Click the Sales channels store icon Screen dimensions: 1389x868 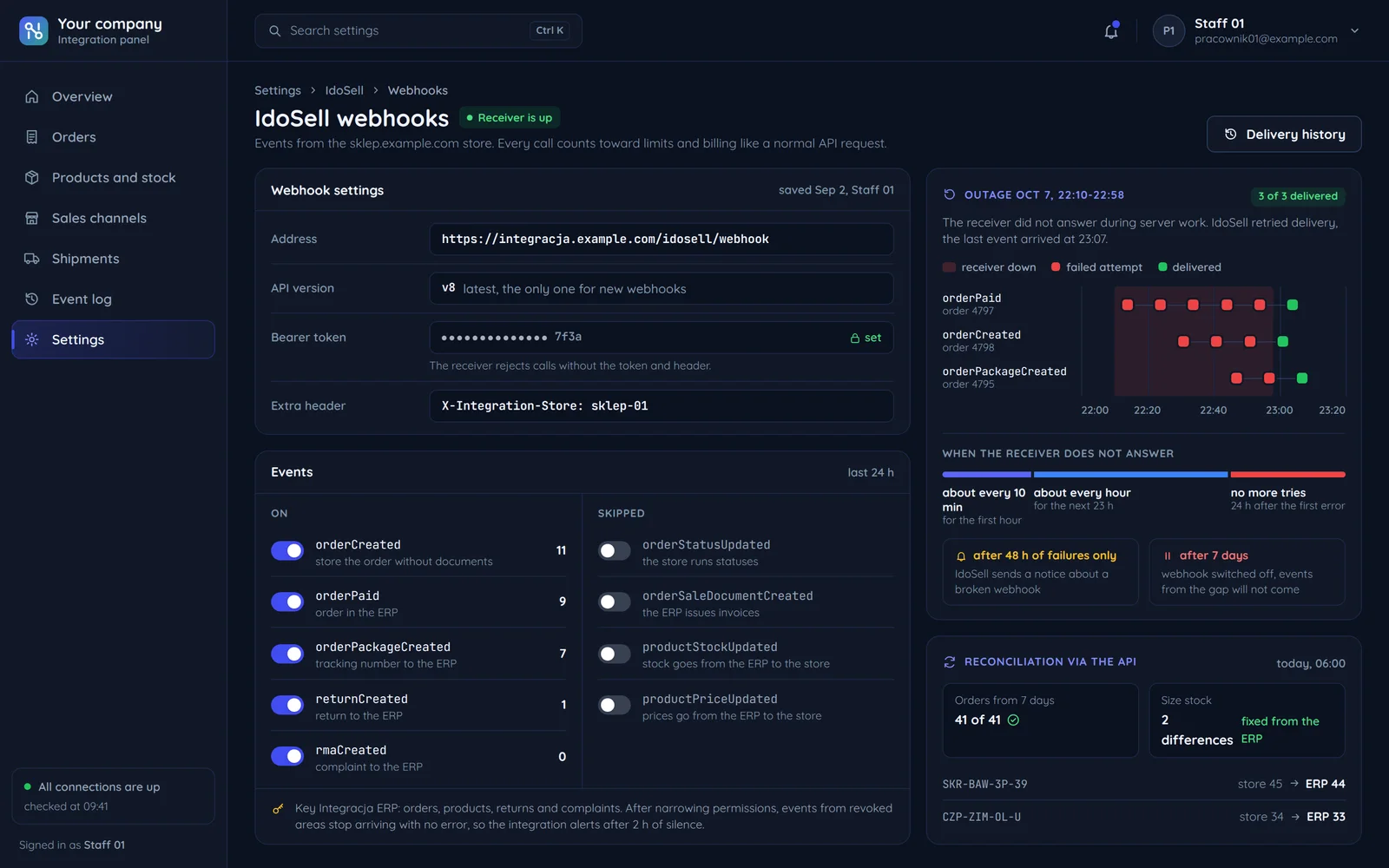(x=32, y=218)
